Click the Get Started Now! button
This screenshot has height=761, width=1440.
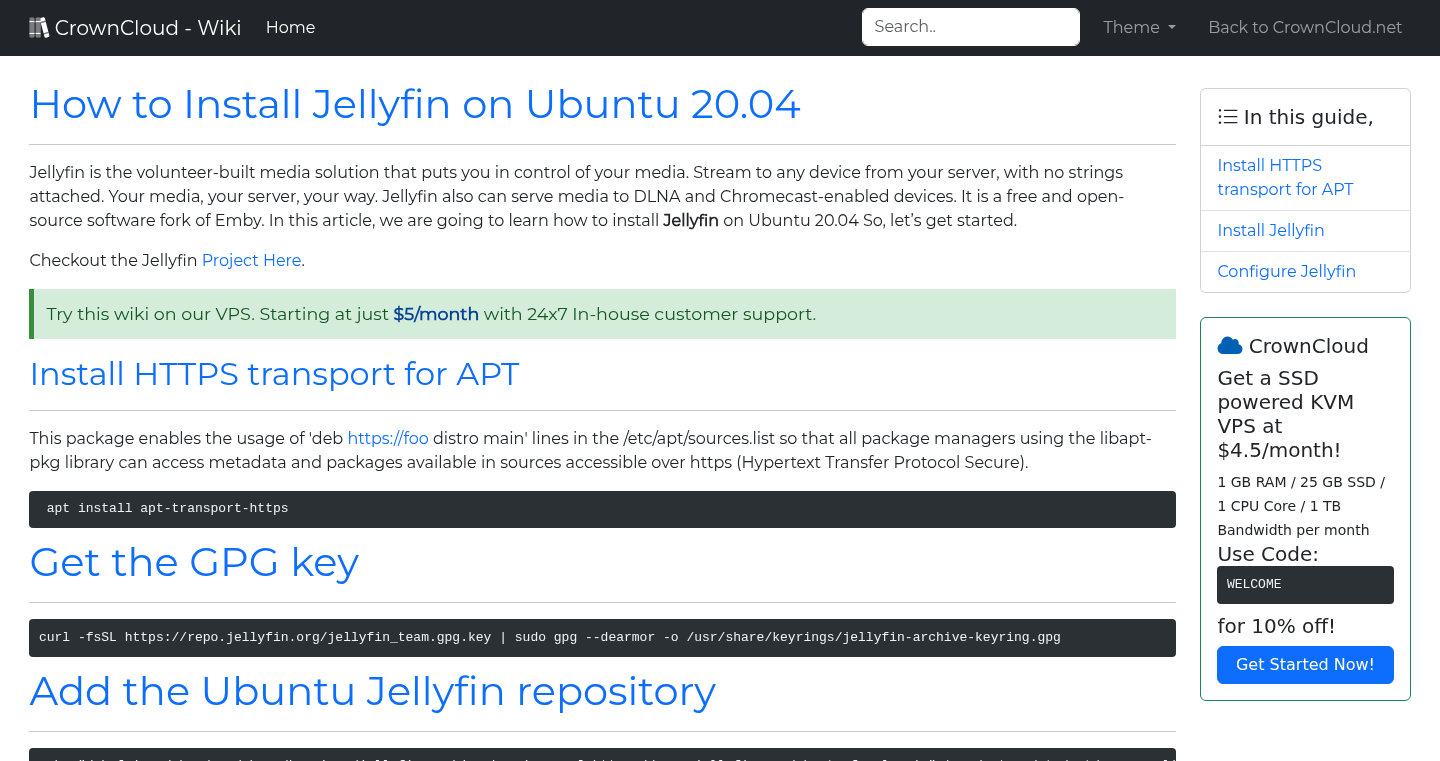click(1305, 665)
